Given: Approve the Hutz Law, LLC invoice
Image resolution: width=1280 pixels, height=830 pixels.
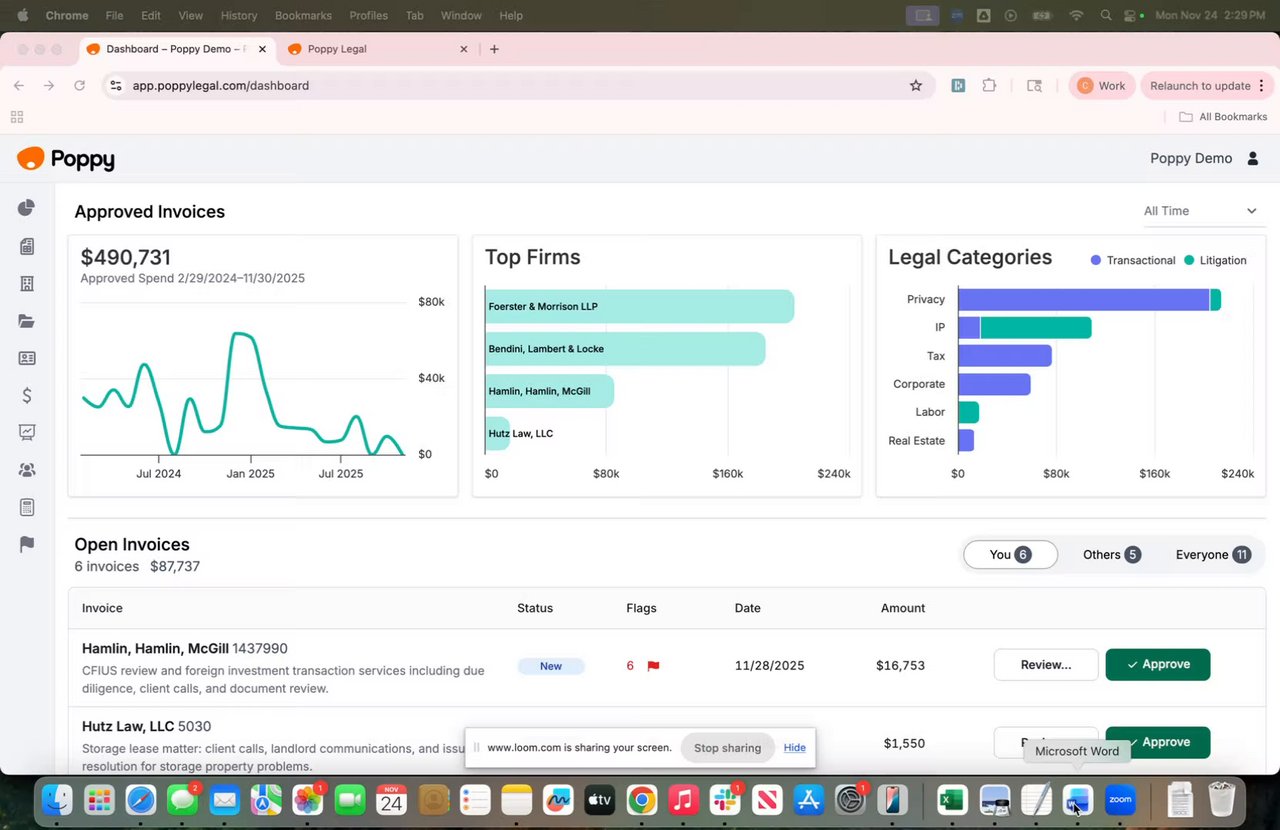Looking at the screenshot, I should [1158, 743].
